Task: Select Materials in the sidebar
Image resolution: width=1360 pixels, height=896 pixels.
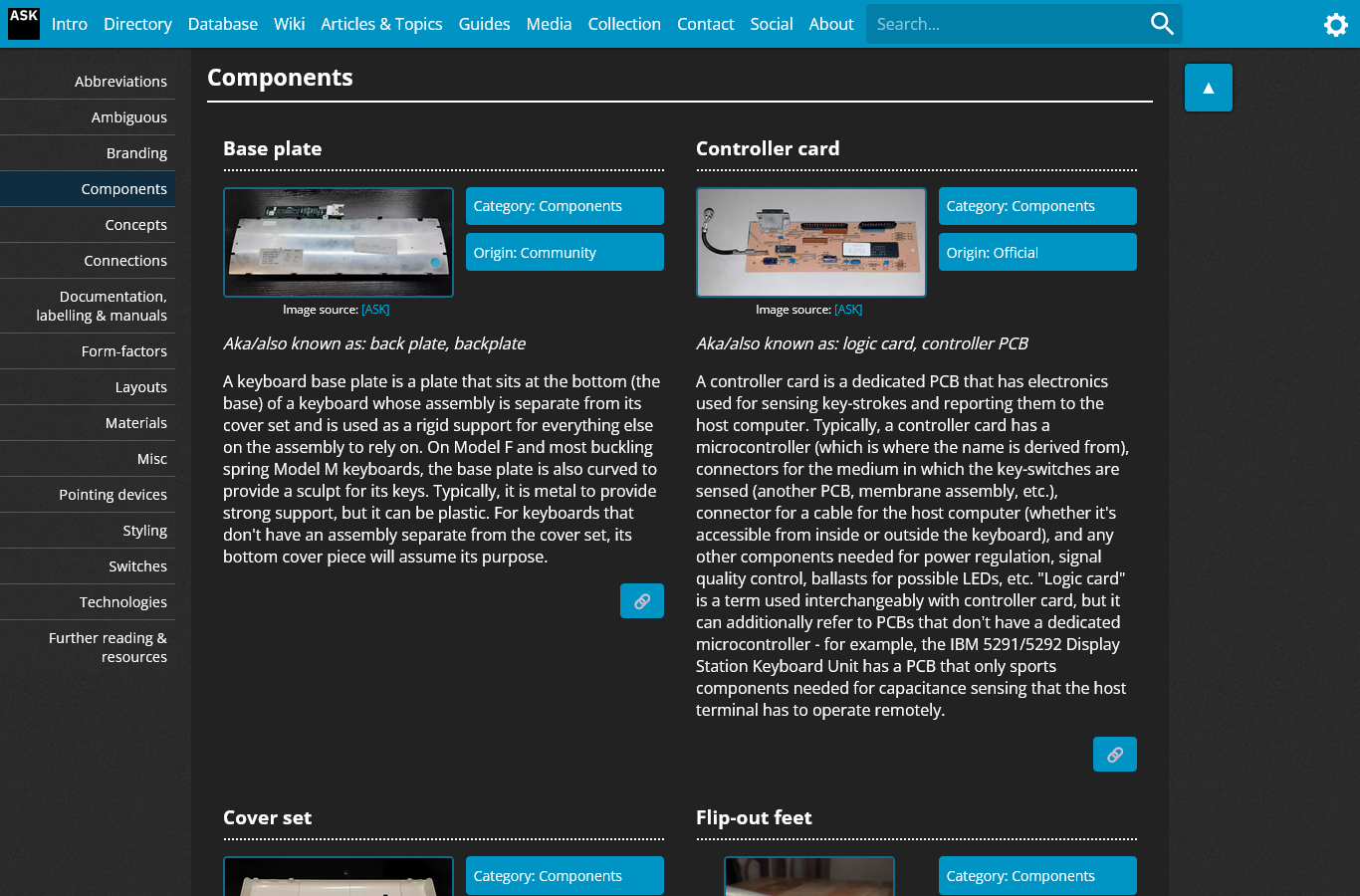Action: coord(88,423)
